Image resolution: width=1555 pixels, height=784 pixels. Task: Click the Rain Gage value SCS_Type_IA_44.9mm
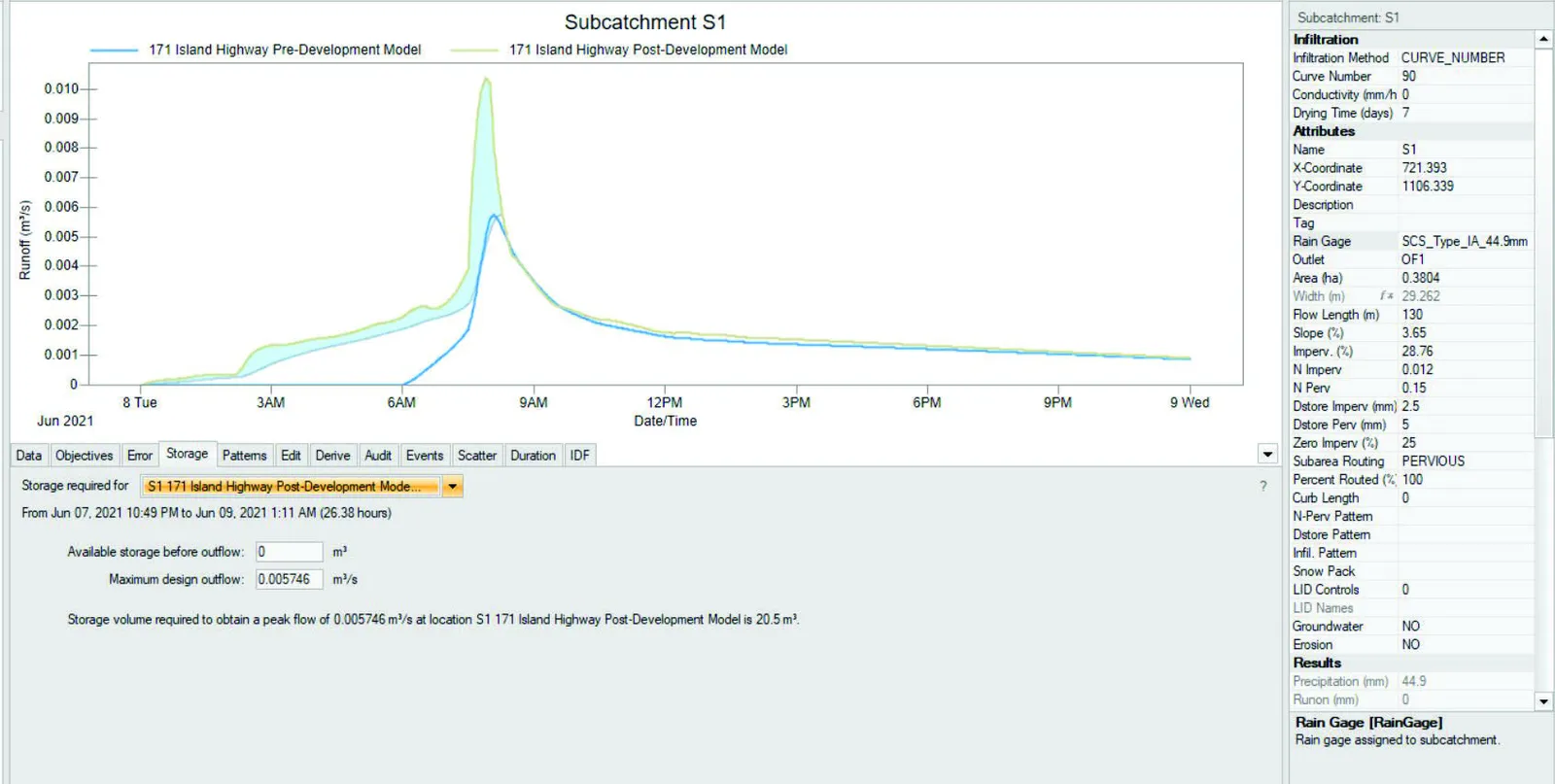[1465, 242]
